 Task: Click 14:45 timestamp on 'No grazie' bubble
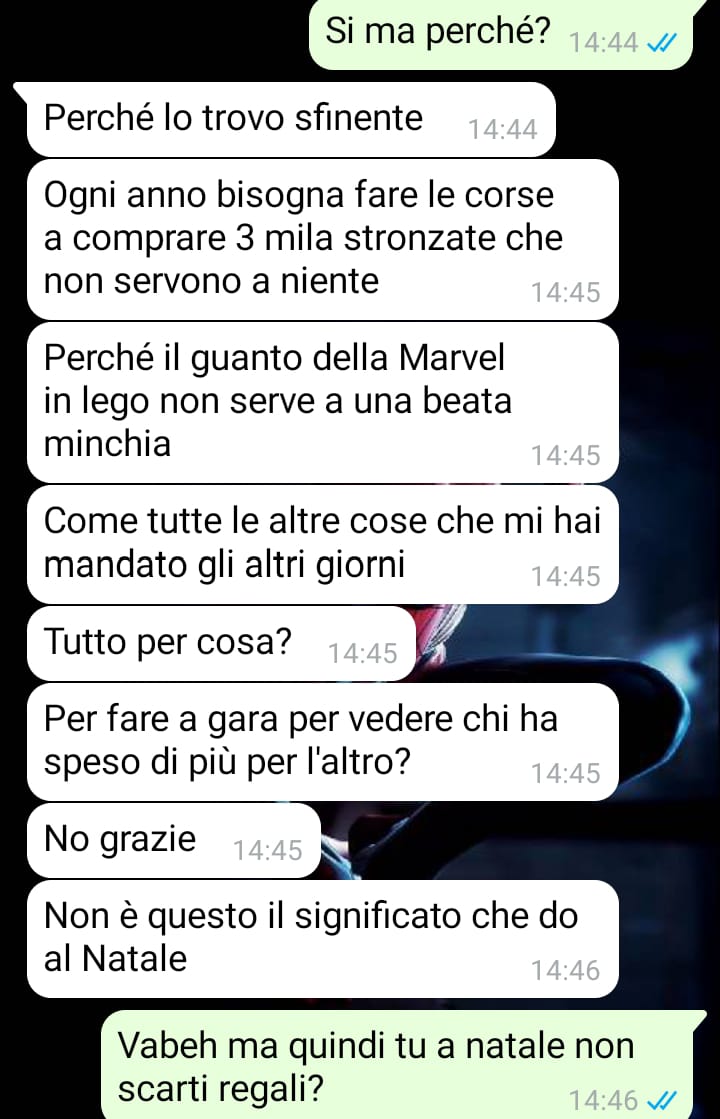point(268,850)
